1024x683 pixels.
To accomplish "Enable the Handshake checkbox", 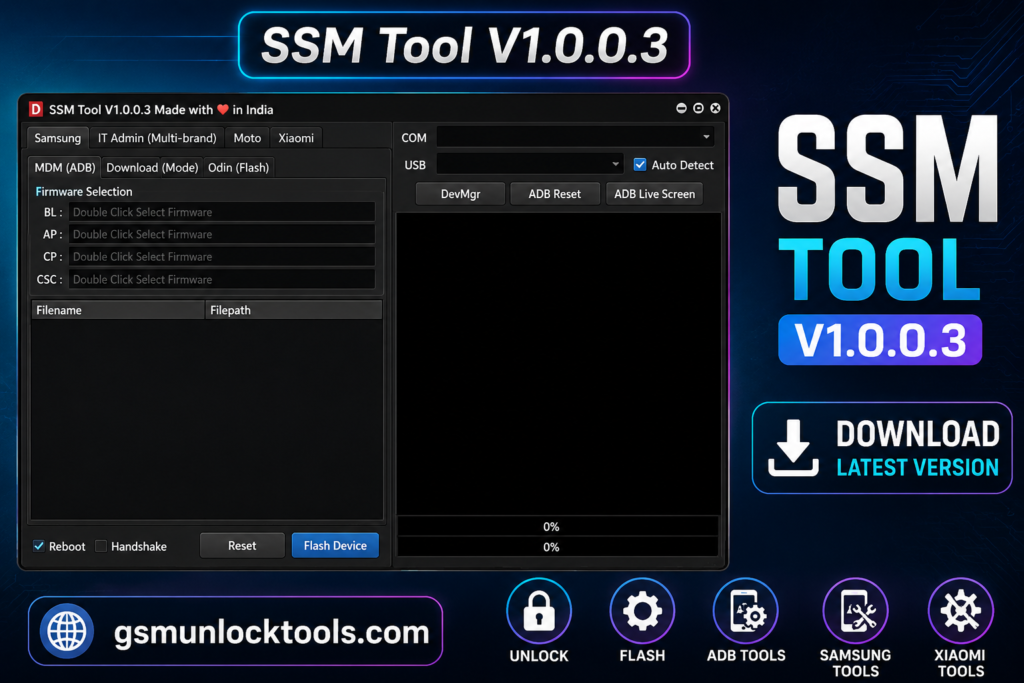I will click(101, 546).
